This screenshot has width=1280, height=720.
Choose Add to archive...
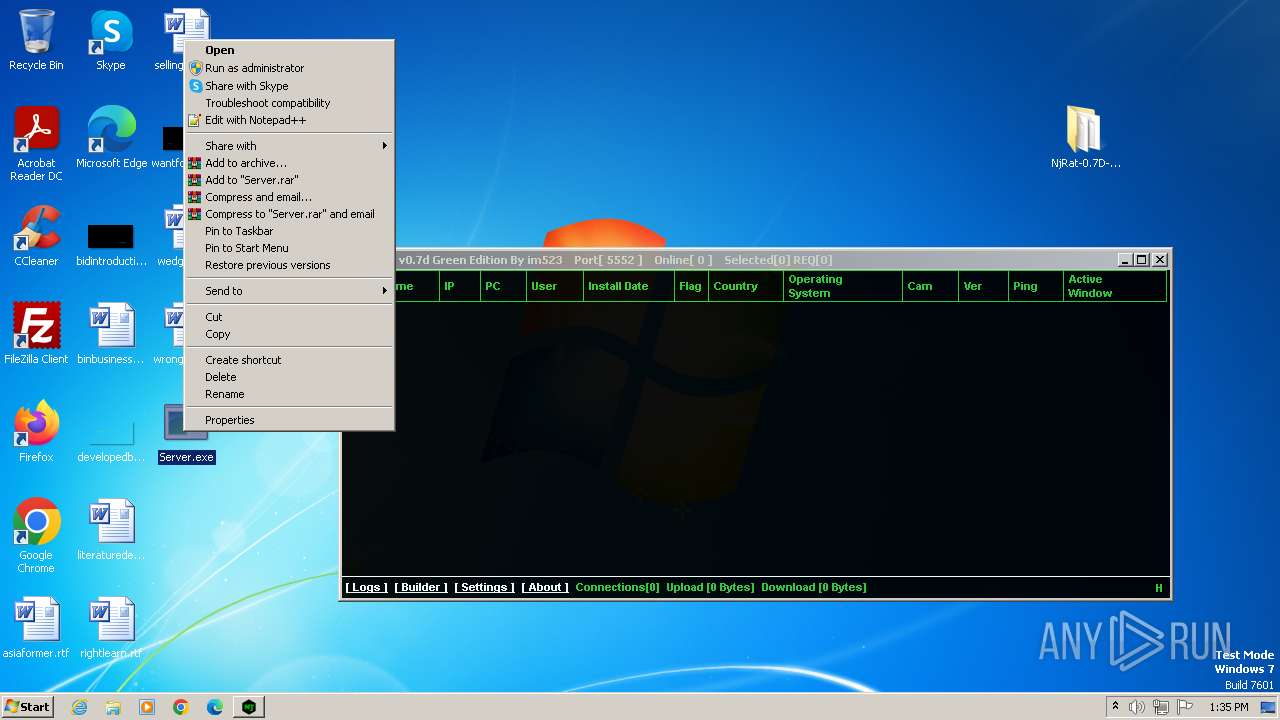290,163
